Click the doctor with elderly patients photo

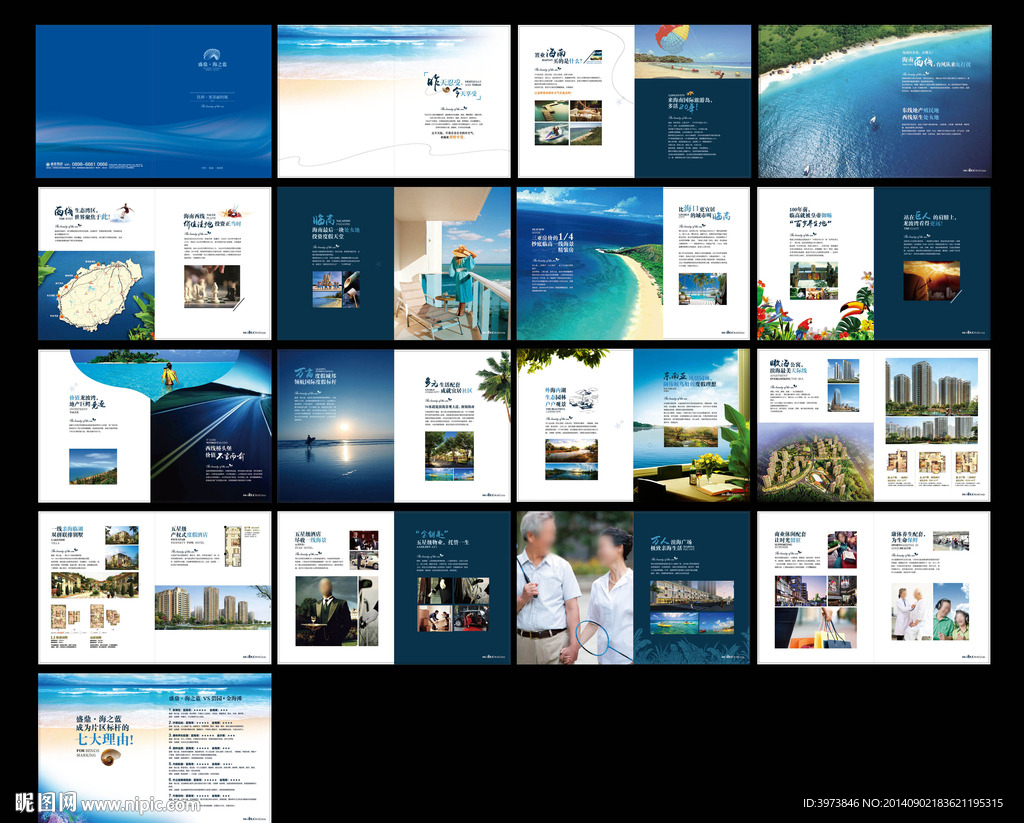click(930, 611)
